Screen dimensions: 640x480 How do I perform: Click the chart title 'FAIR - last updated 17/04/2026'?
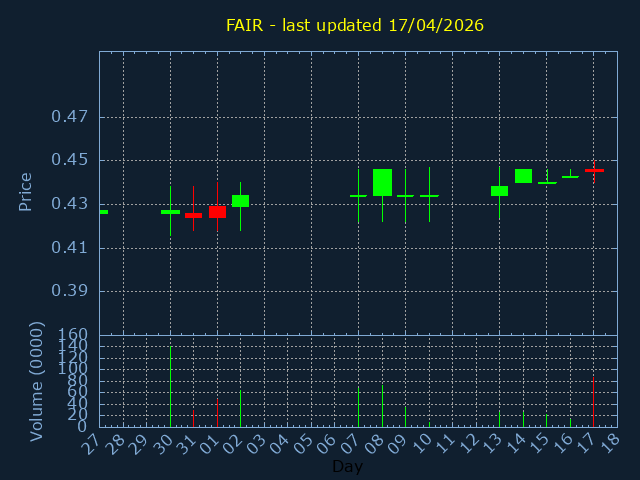point(353,25)
